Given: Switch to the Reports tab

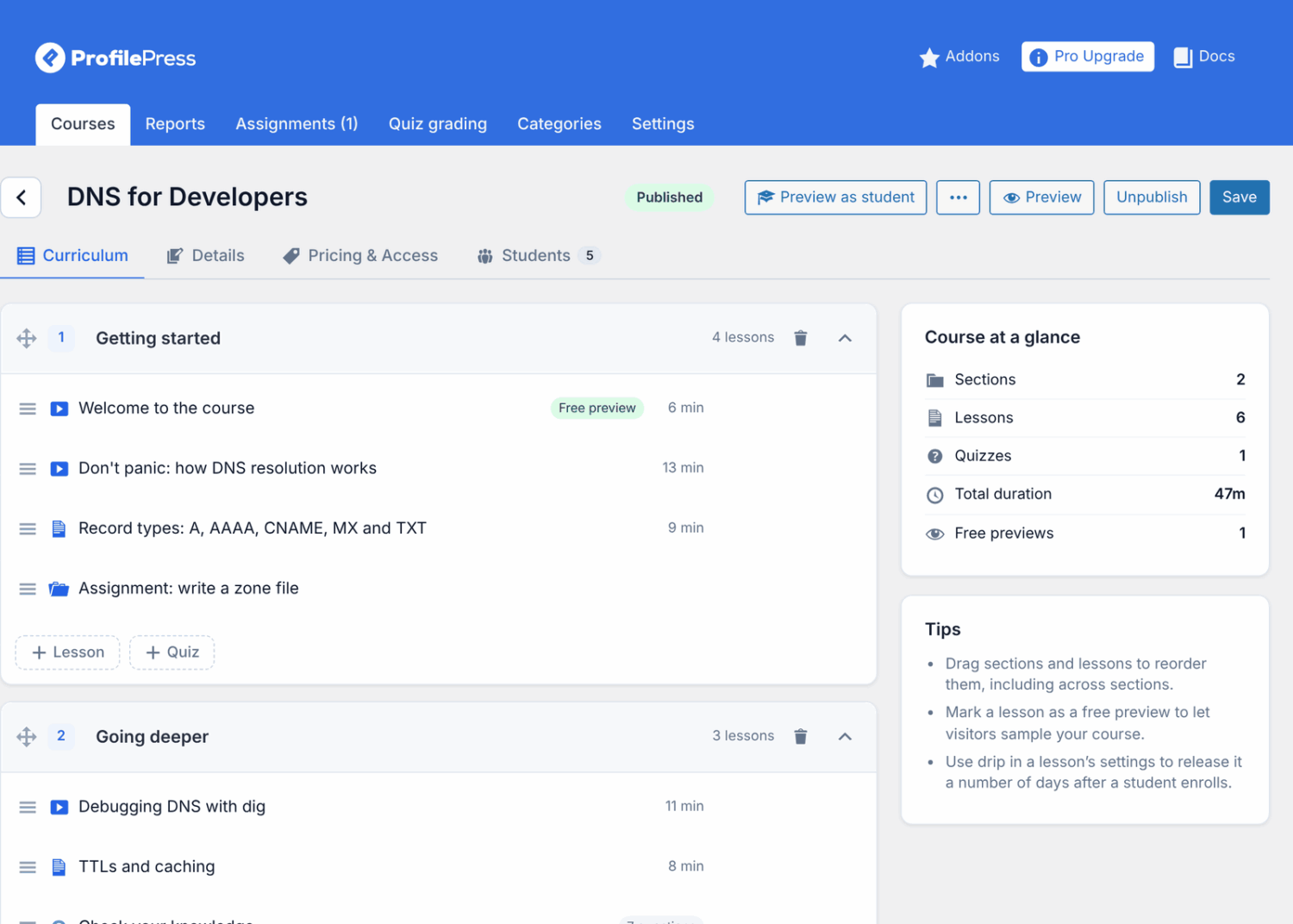Looking at the screenshot, I should coord(175,124).
